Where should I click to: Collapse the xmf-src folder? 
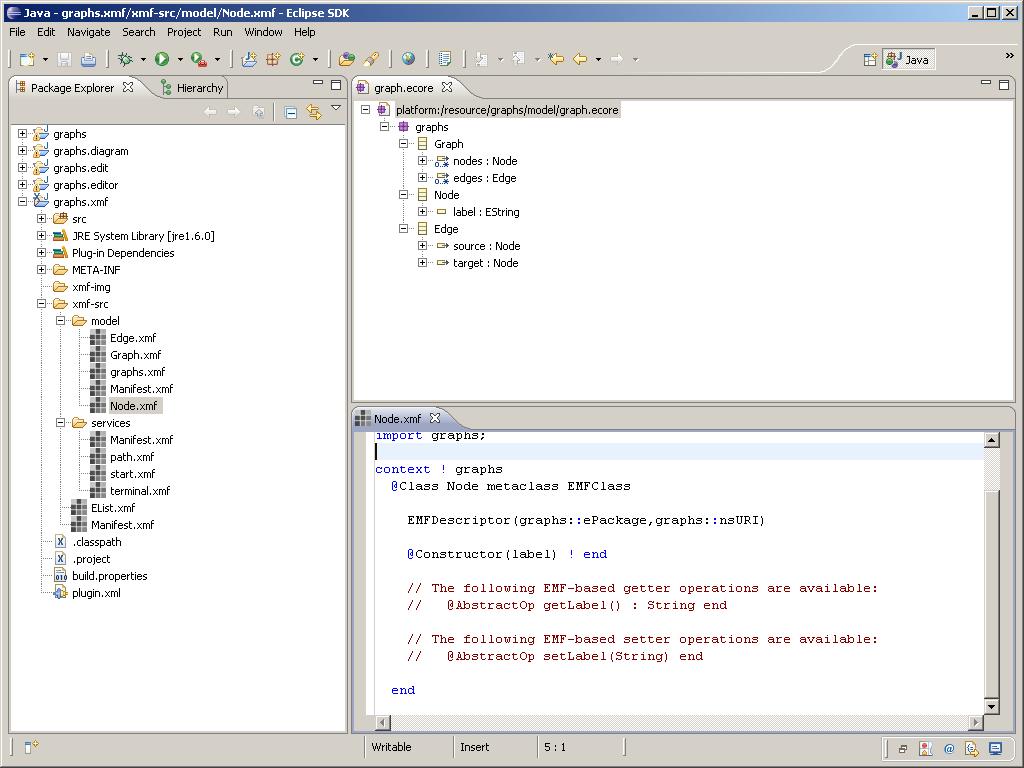[42, 304]
